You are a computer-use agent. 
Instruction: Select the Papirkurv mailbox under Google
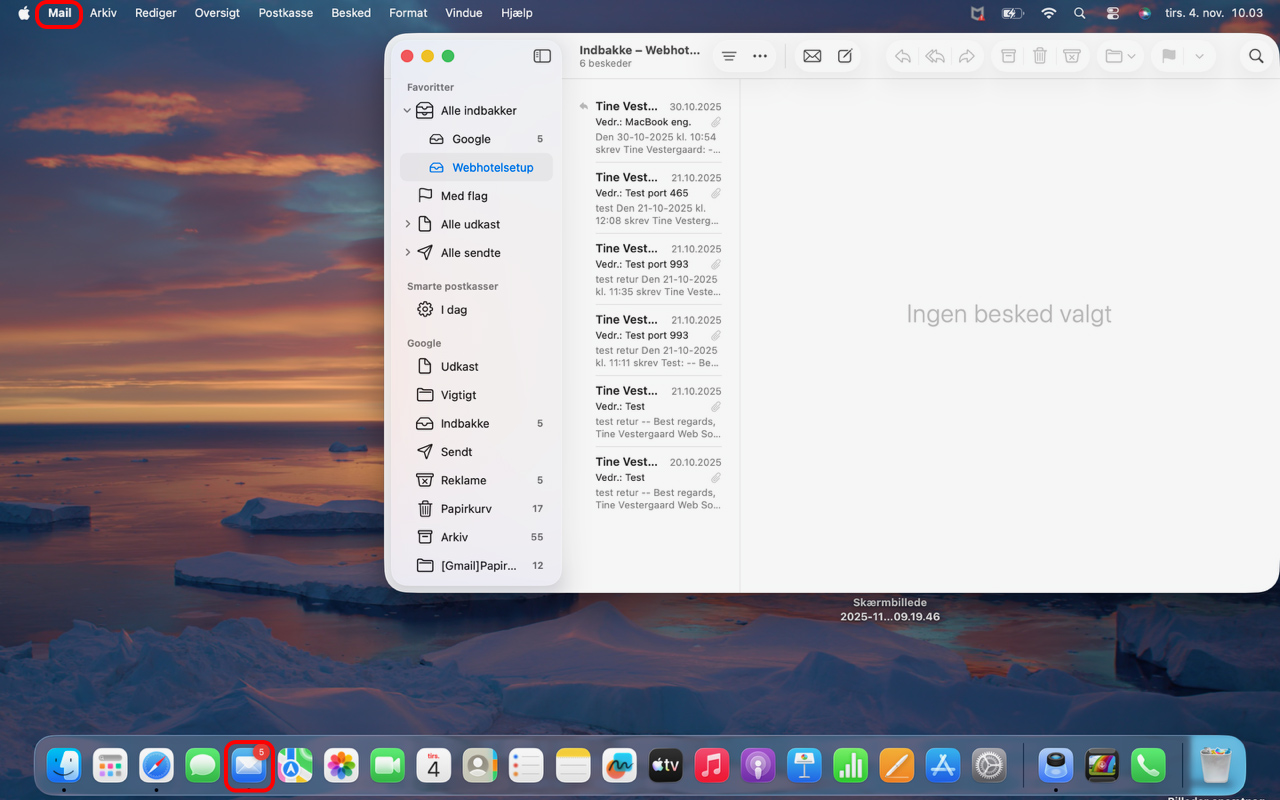466,509
